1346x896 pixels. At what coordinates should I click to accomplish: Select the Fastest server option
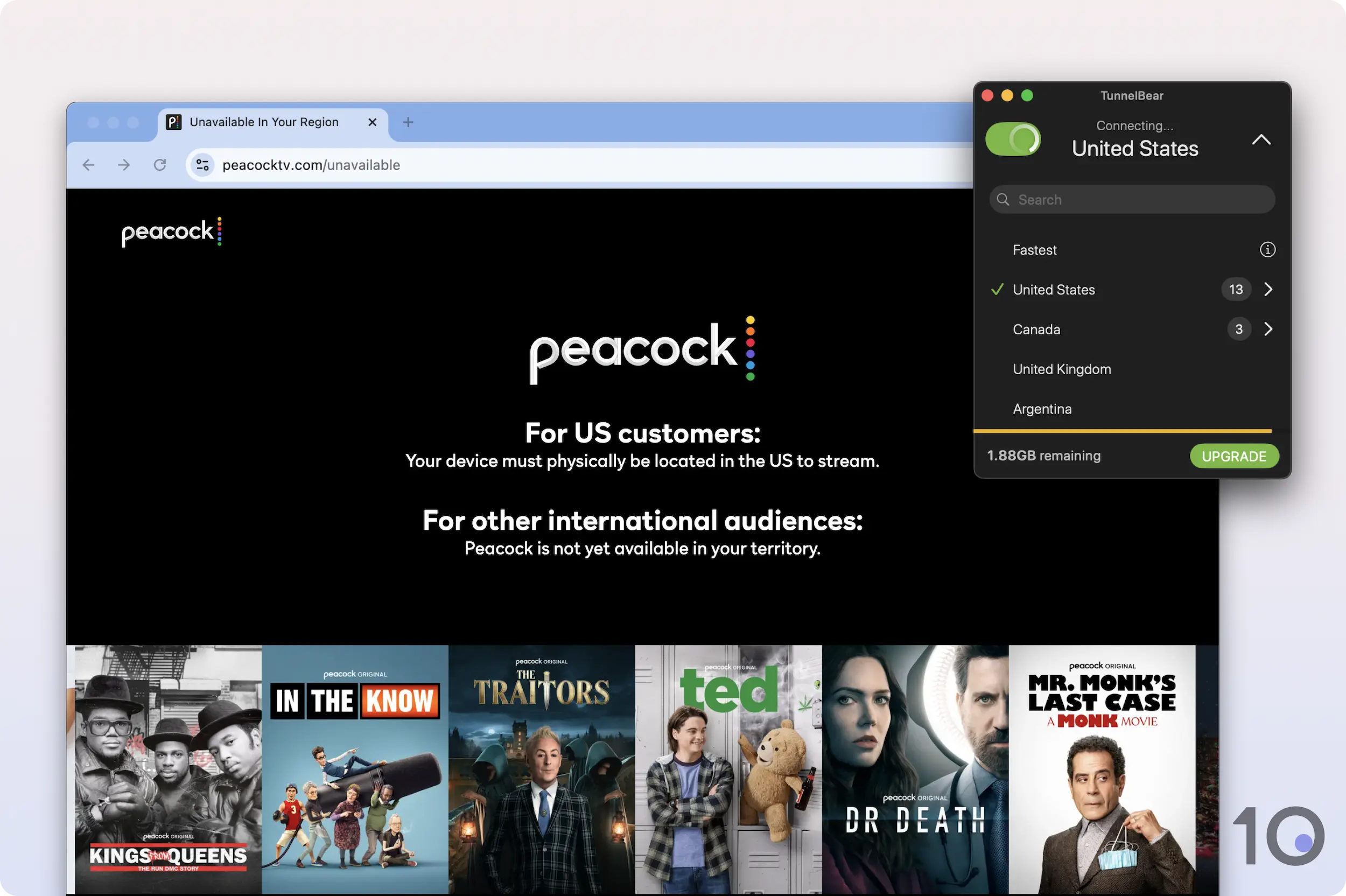pos(1034,249)
